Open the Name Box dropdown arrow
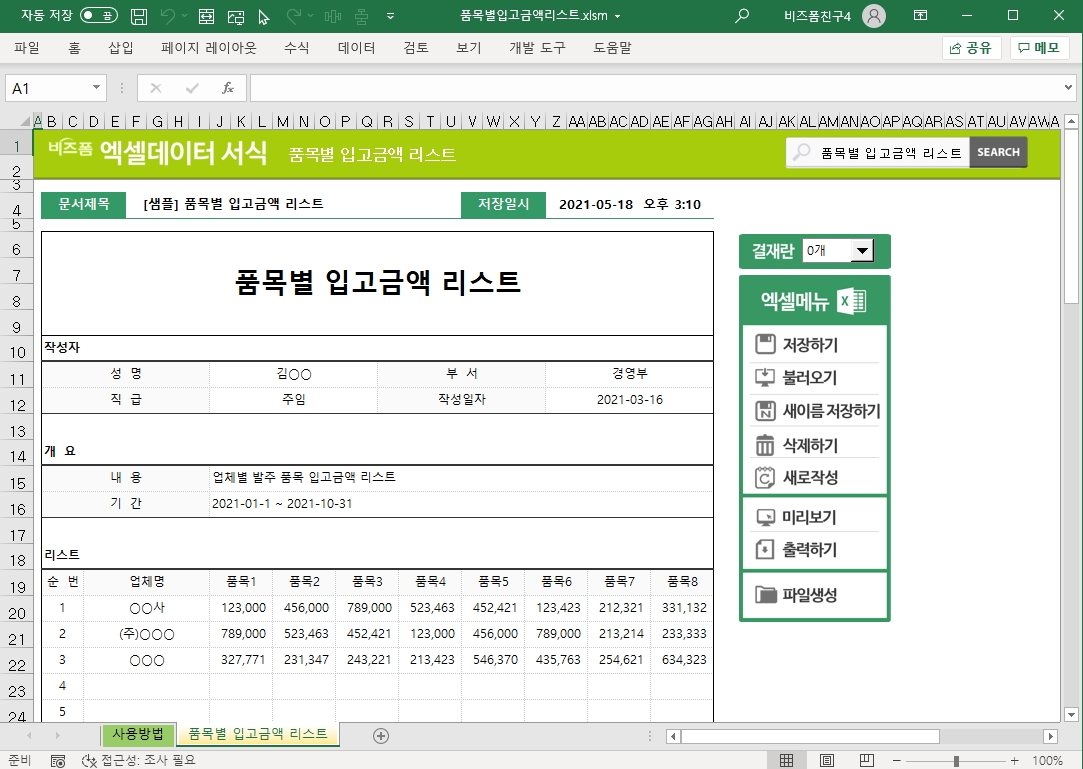 point(97,88)
